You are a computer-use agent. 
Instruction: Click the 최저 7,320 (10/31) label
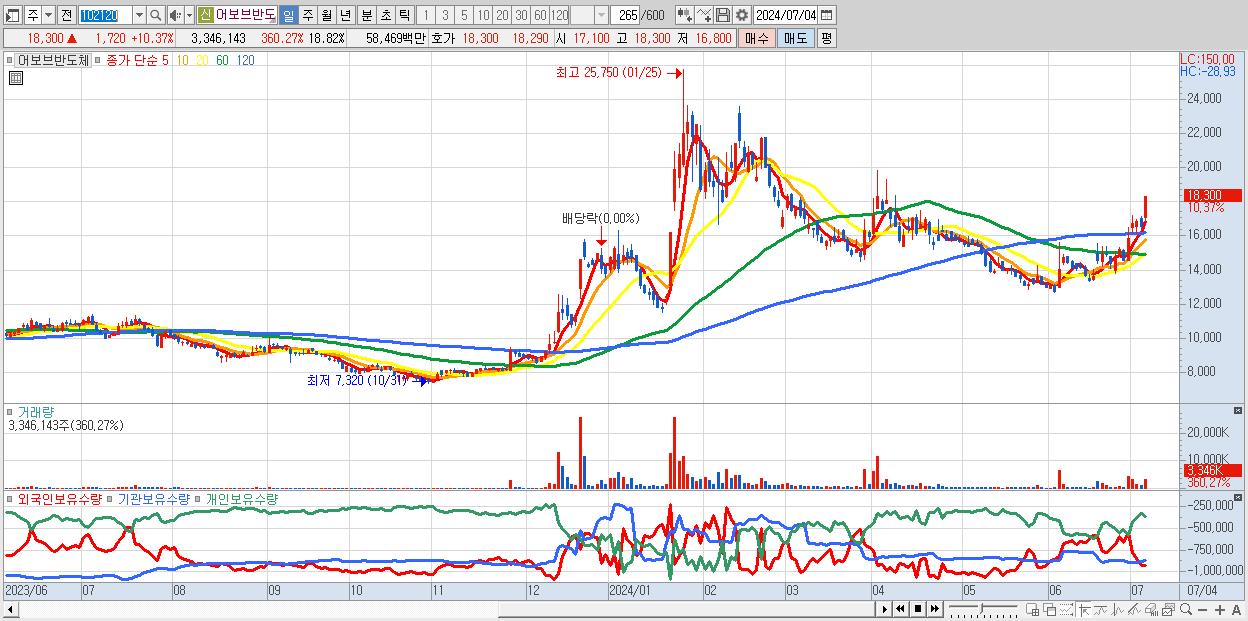pyautogui.click(x=358, y=380)
